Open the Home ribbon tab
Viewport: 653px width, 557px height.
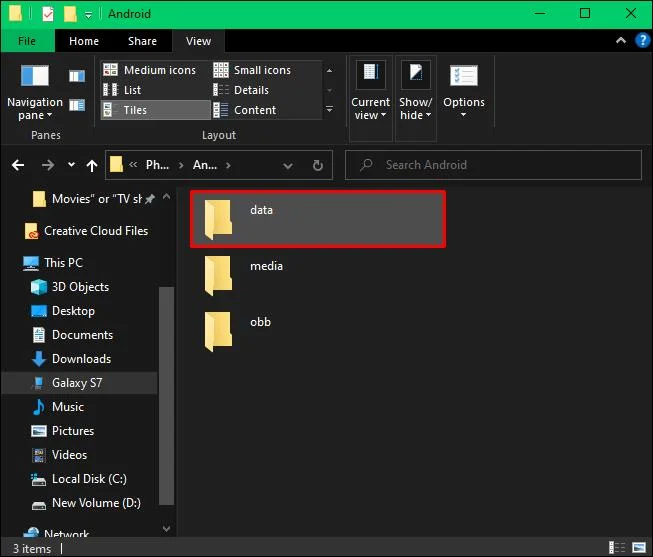point(84,41)
